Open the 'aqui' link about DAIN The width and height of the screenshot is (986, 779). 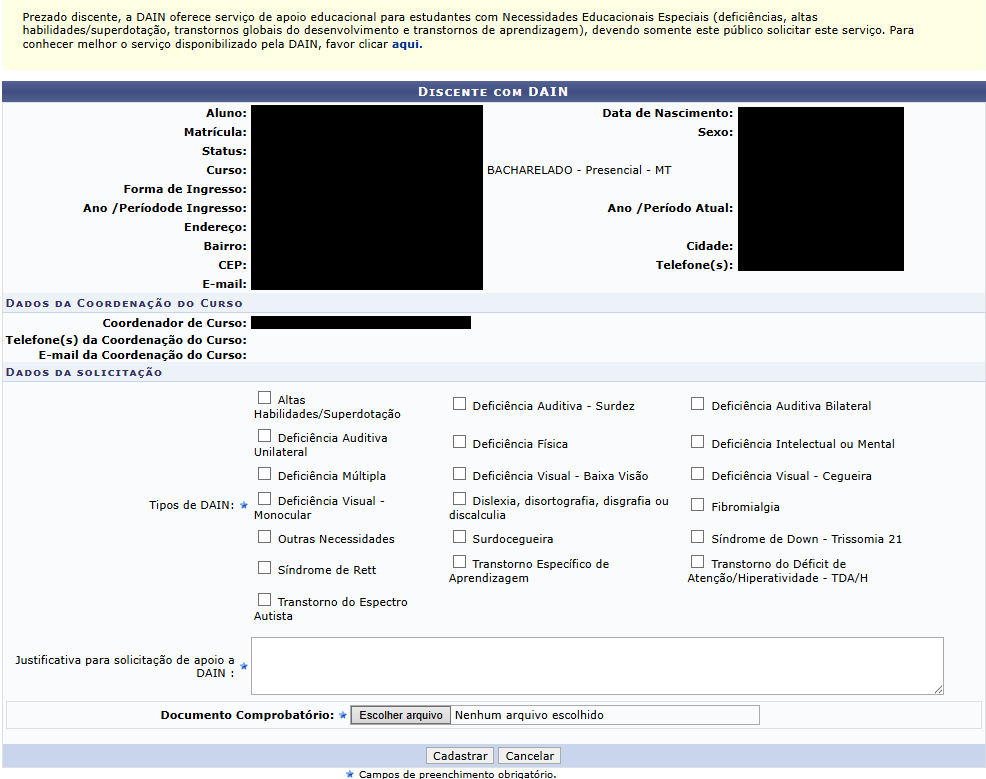pyautogui.click(x=406, y=44)
